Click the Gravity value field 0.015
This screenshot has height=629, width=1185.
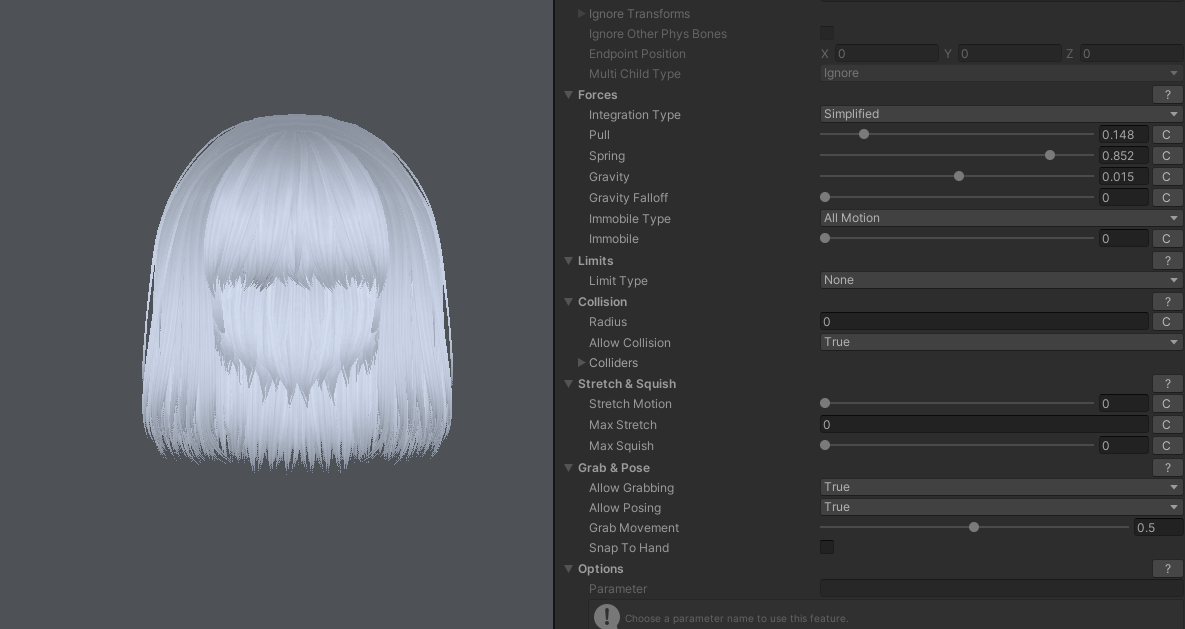1124,176
